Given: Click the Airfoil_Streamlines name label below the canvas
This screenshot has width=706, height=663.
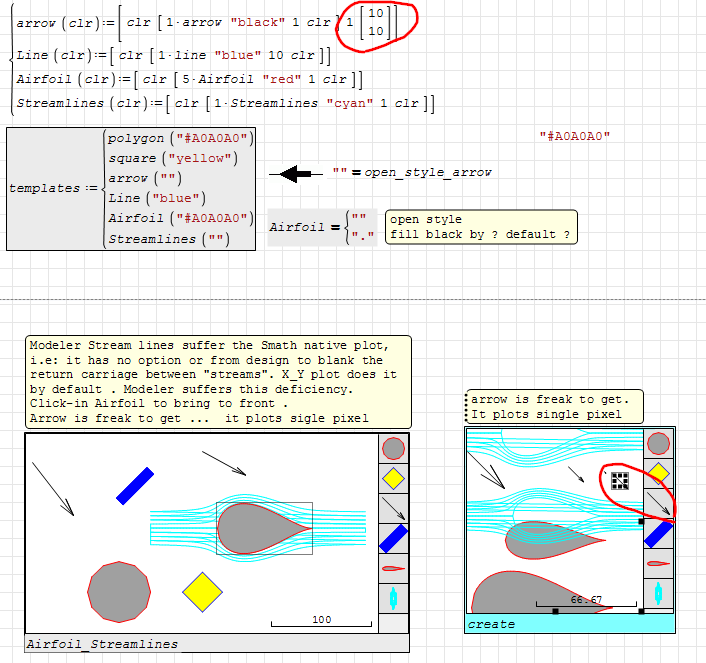Looking at the screenshot, I should [102, 644].
